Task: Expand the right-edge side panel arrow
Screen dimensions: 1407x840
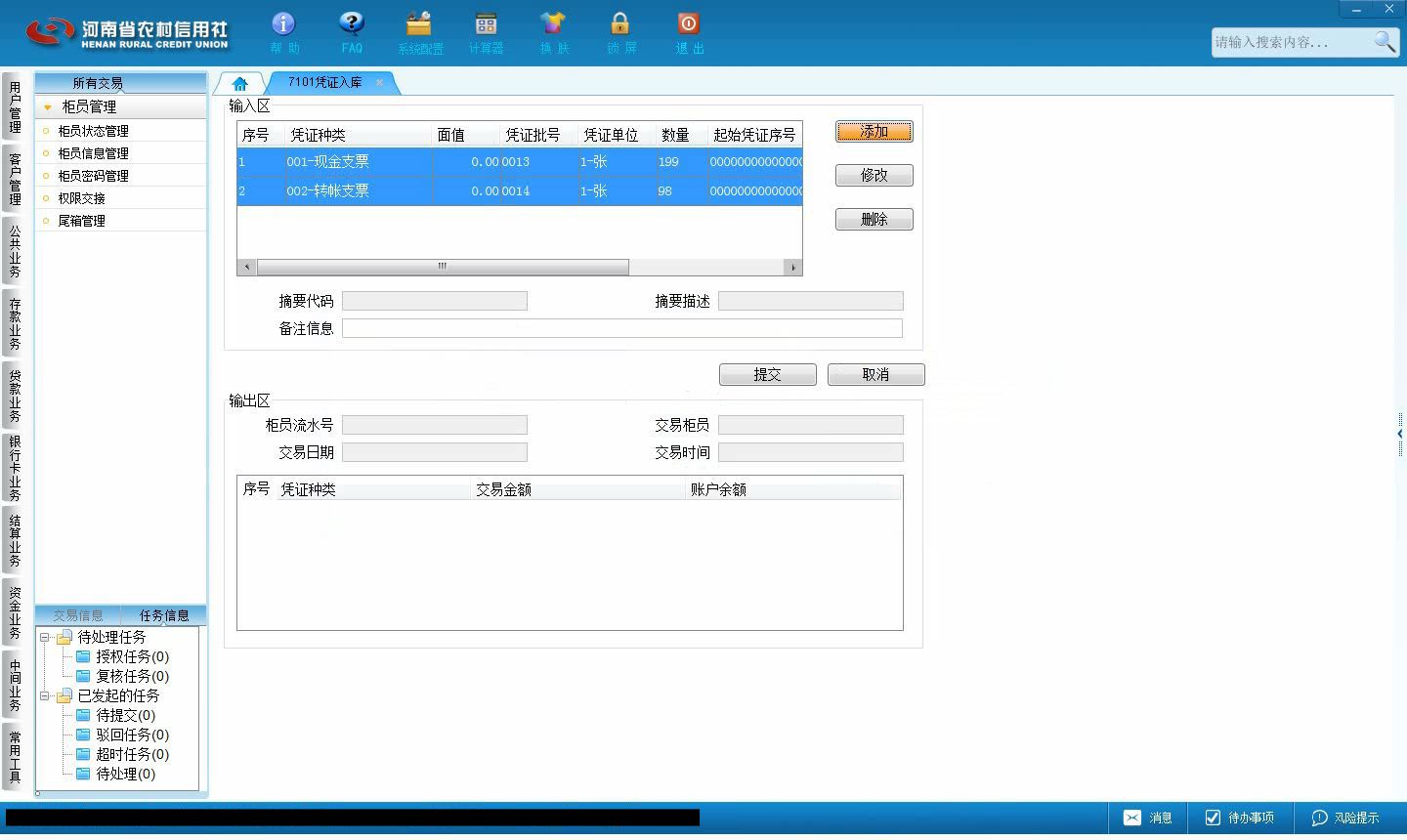Action: point(1400,434)
